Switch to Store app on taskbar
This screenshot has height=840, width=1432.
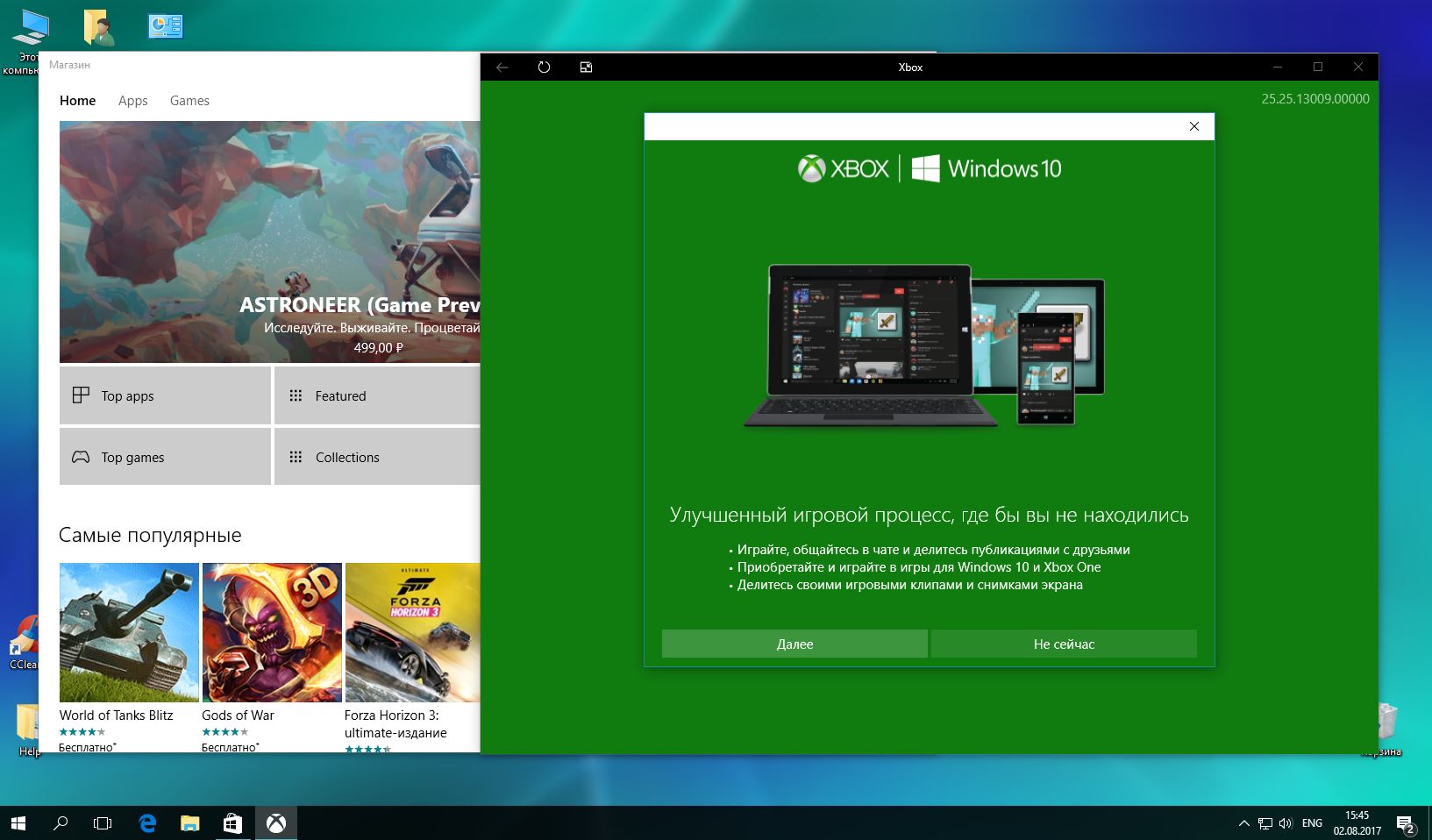tap(232, 823)
